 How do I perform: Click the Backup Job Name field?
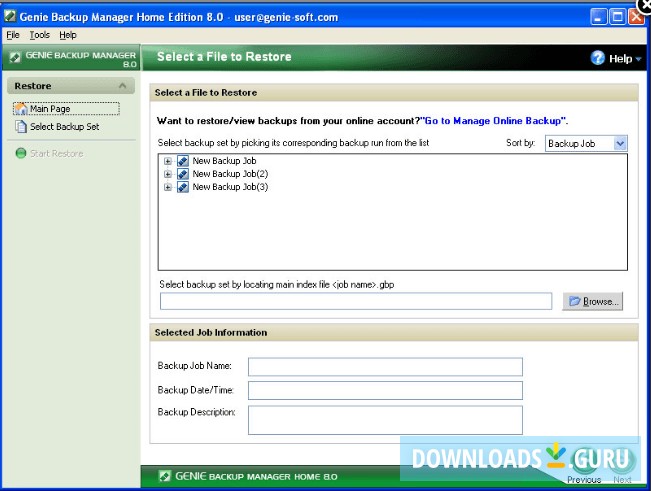(x=385, y=367)
